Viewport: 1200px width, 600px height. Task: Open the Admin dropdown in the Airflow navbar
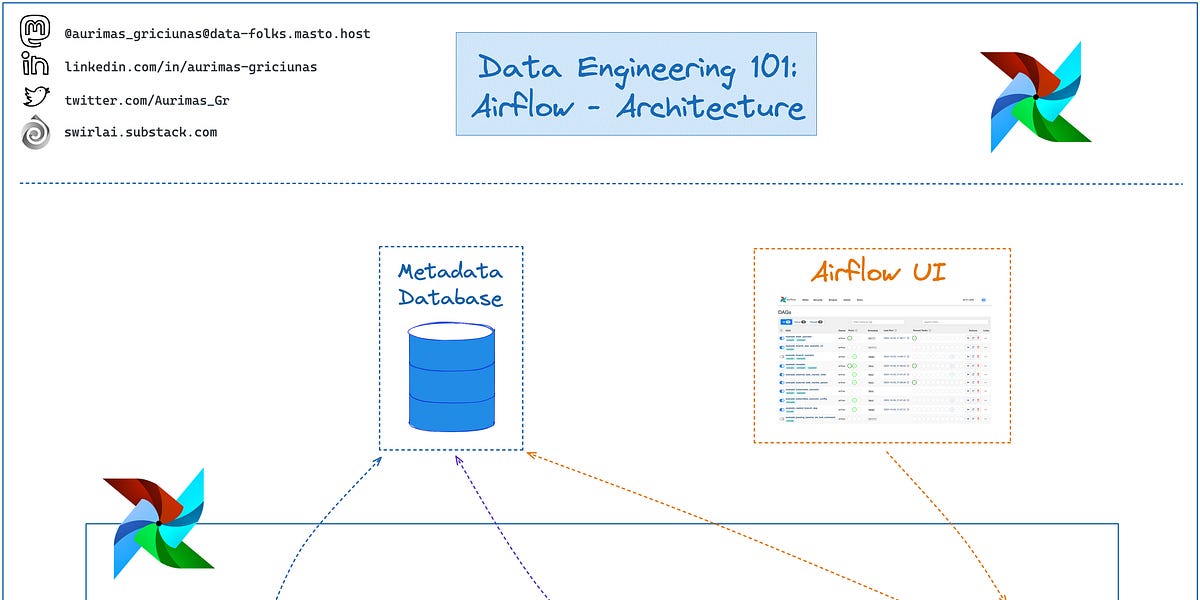[x=847, y=300]
